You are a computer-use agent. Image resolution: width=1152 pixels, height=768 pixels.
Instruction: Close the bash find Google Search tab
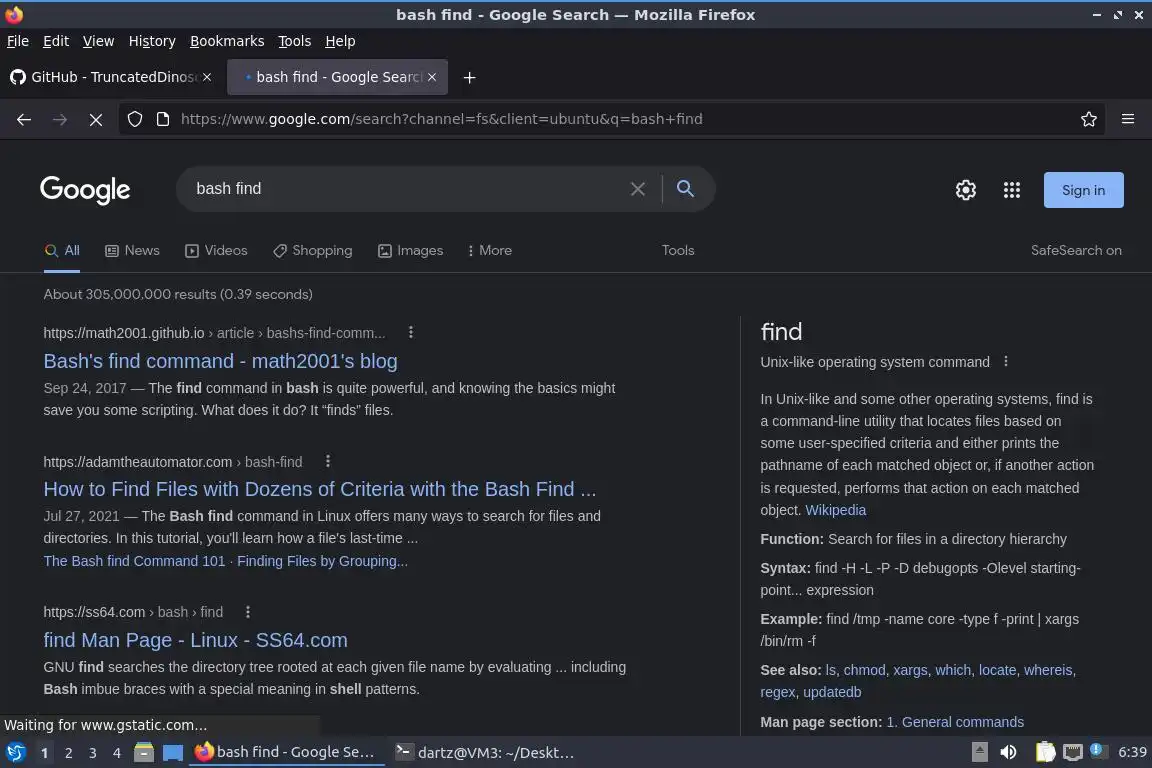[x=432, y=77]
